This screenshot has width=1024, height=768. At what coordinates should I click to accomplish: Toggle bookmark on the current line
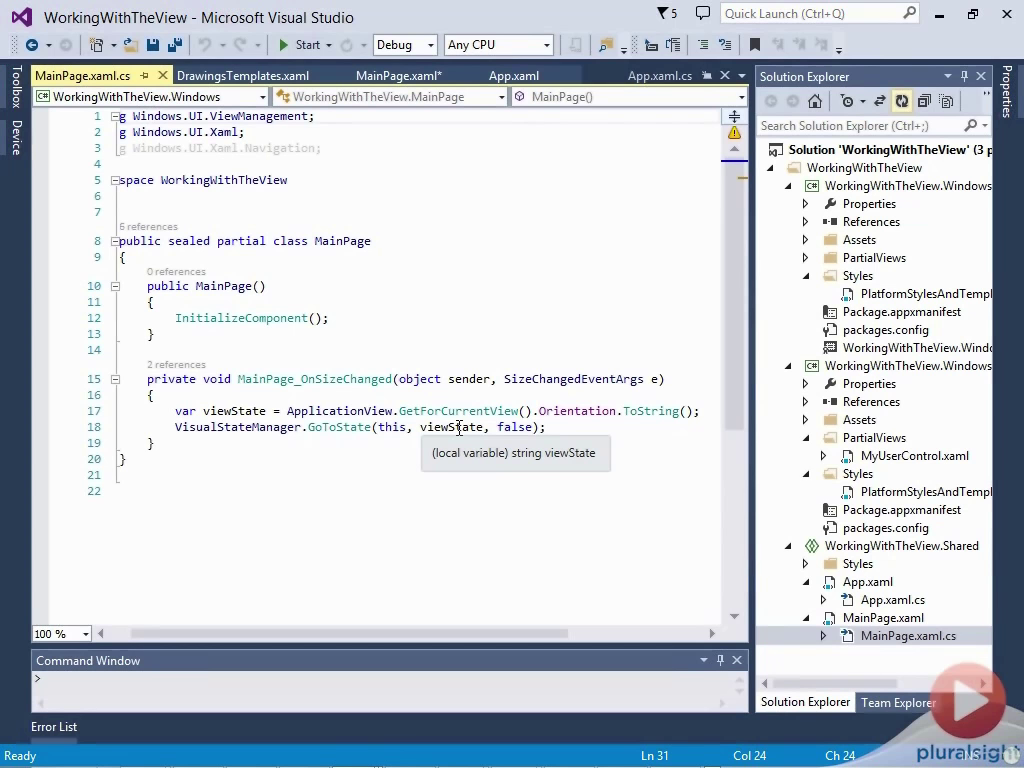click(755, 45)
